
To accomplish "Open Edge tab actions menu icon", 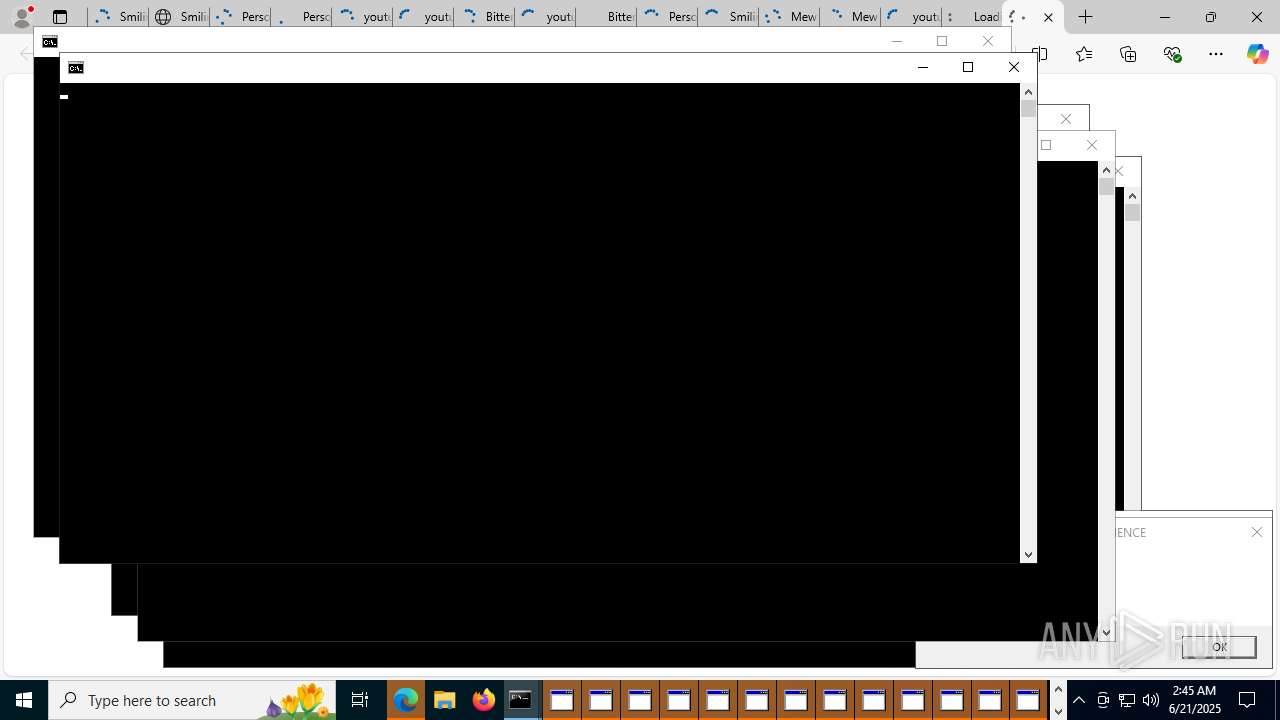I will click(60, 17).
